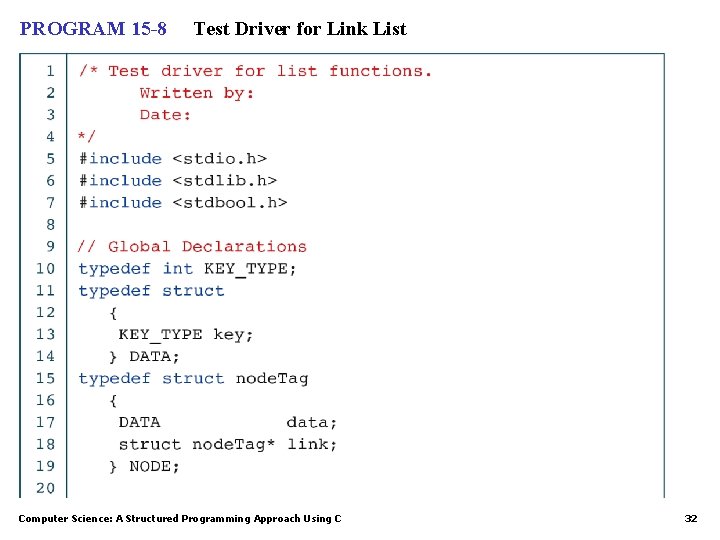Click line number 1
720x540 pixels.
coord(50,71)
